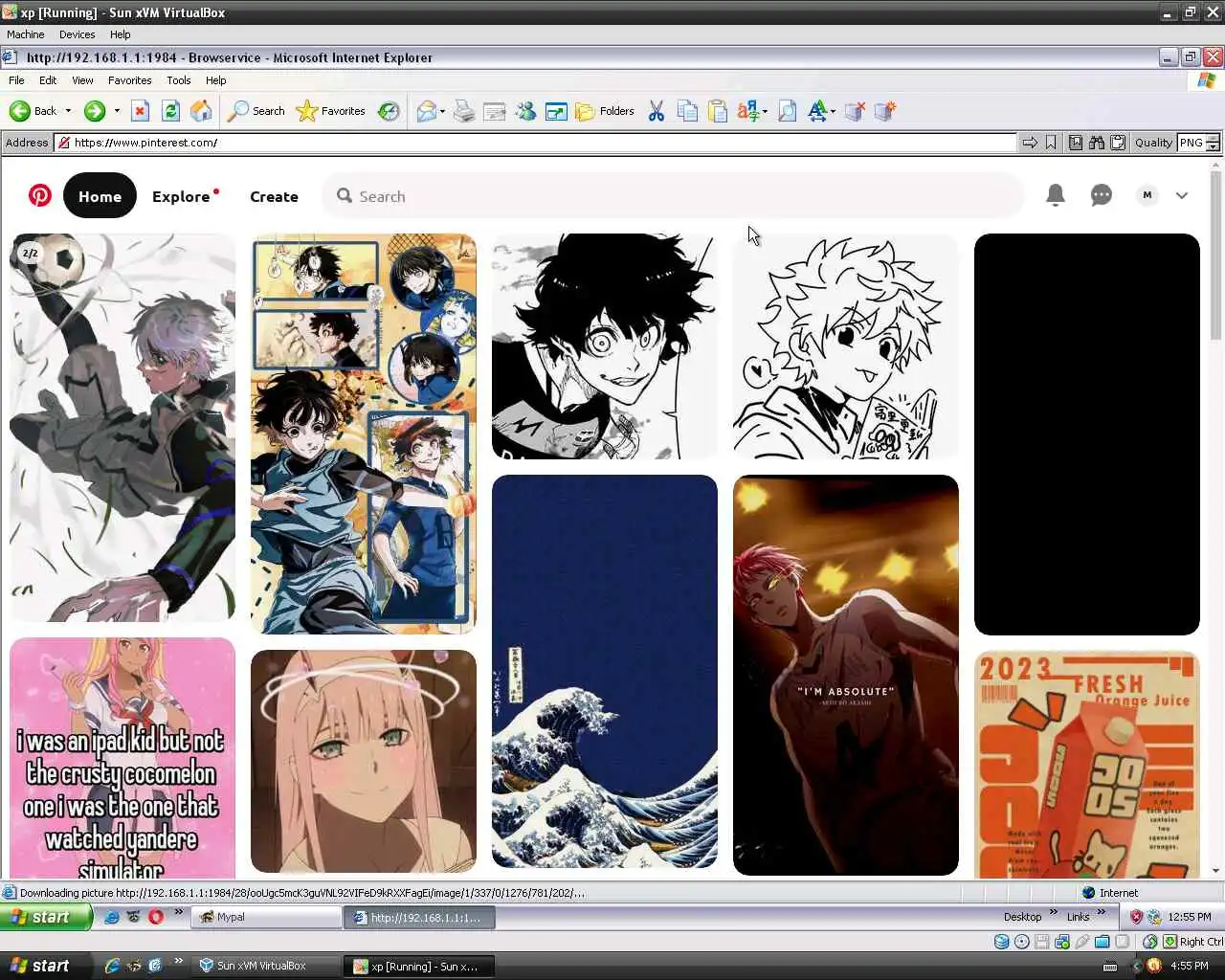Open the Favorites star pane
This screenshot has width=1225, height=980.
pos(331,111)
